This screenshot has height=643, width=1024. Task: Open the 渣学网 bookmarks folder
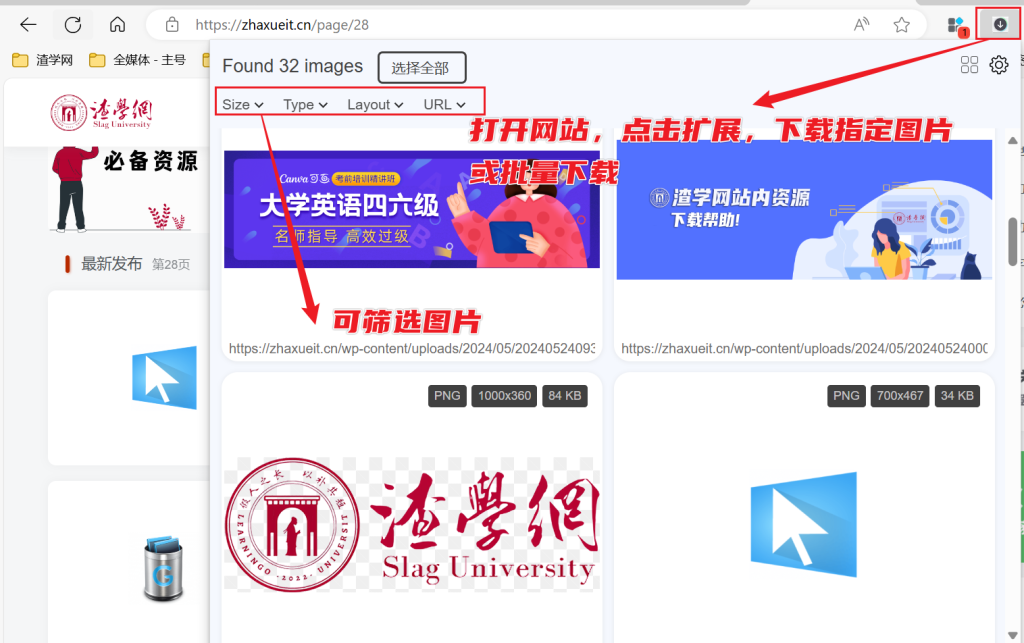(x=44, y=59)
